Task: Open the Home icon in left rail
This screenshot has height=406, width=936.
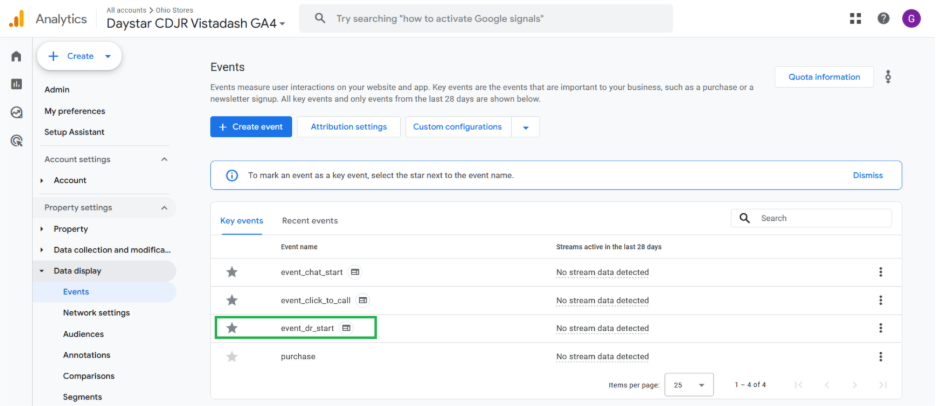Action: pos(16,56)
